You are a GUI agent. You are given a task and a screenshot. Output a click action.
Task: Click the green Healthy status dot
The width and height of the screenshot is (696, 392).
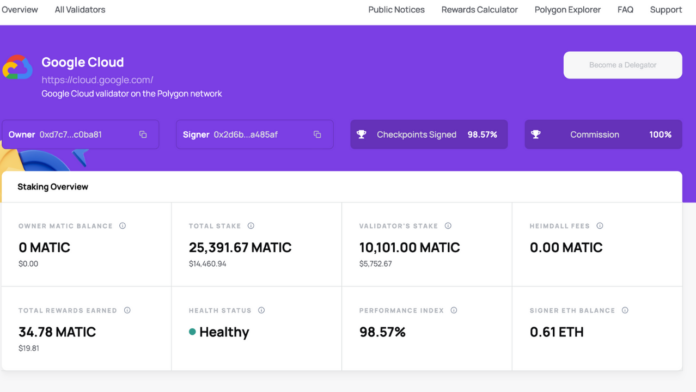click(192, 332)
